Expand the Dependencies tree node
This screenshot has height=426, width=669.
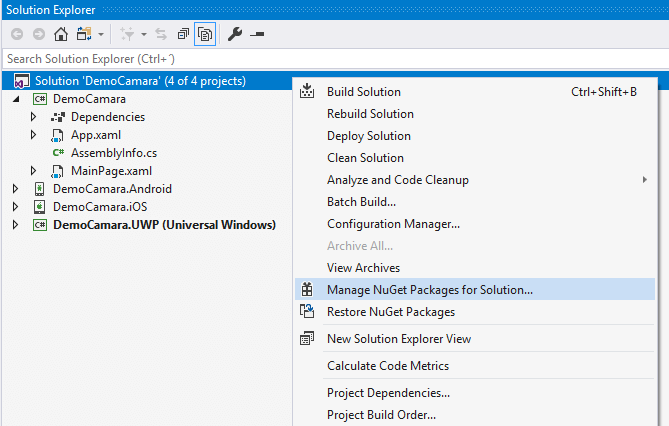[x=33, y=117]
